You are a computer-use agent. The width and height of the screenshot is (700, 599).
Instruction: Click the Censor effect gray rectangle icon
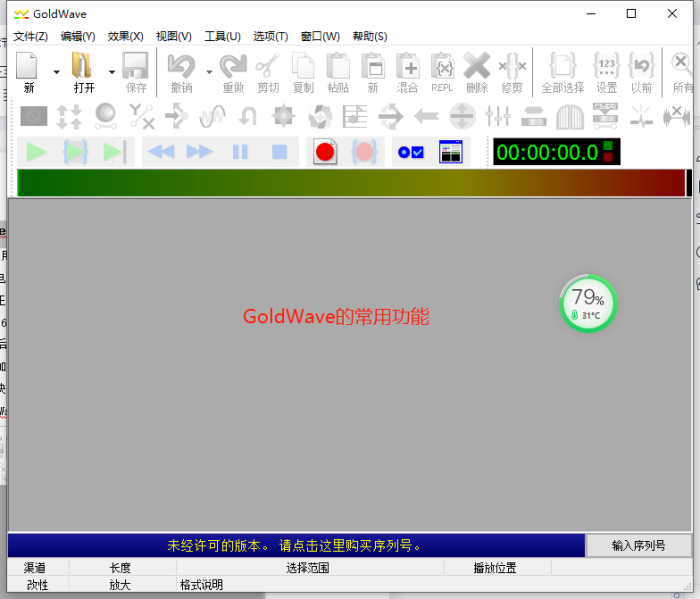click(34, 116)
